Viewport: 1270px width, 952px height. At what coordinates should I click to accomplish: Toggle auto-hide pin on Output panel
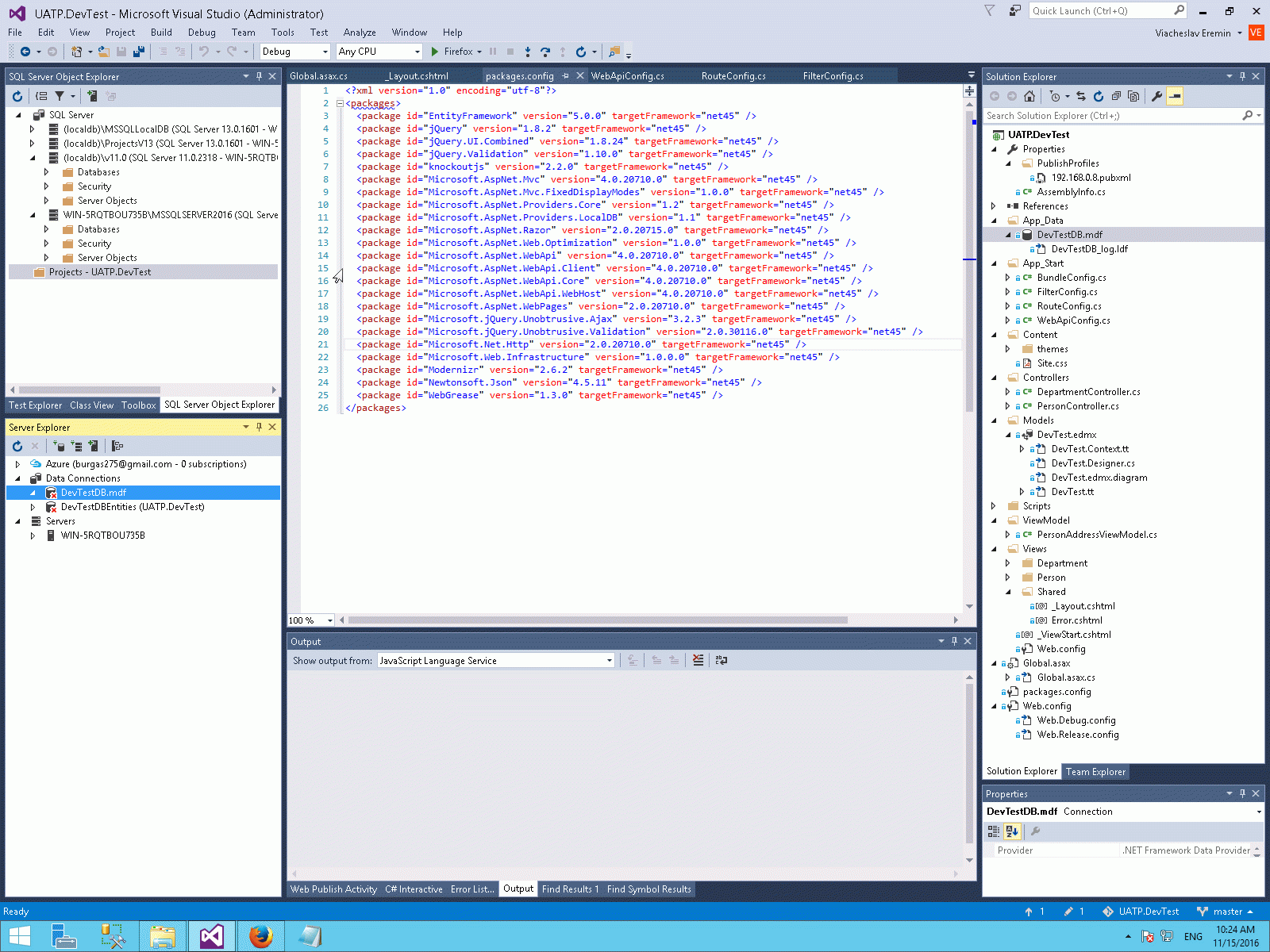pyautogui.click(x=954, y=641)
